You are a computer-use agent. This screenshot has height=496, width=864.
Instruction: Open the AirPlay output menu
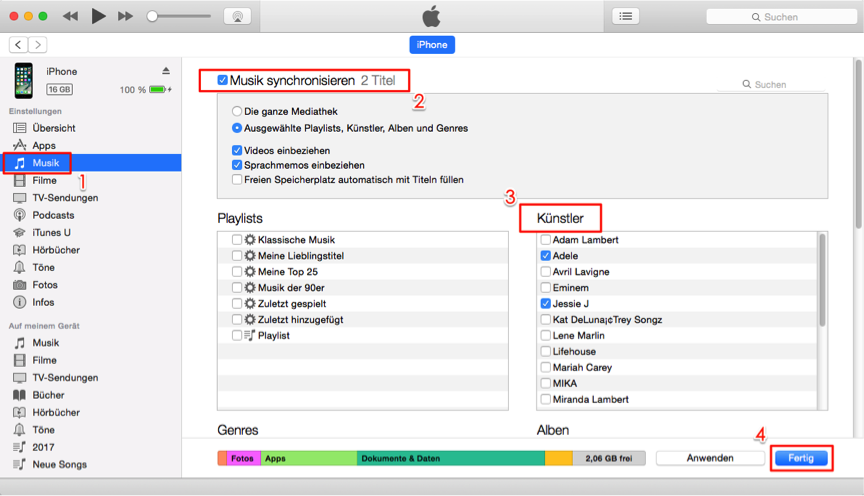(x=237, y=16)
